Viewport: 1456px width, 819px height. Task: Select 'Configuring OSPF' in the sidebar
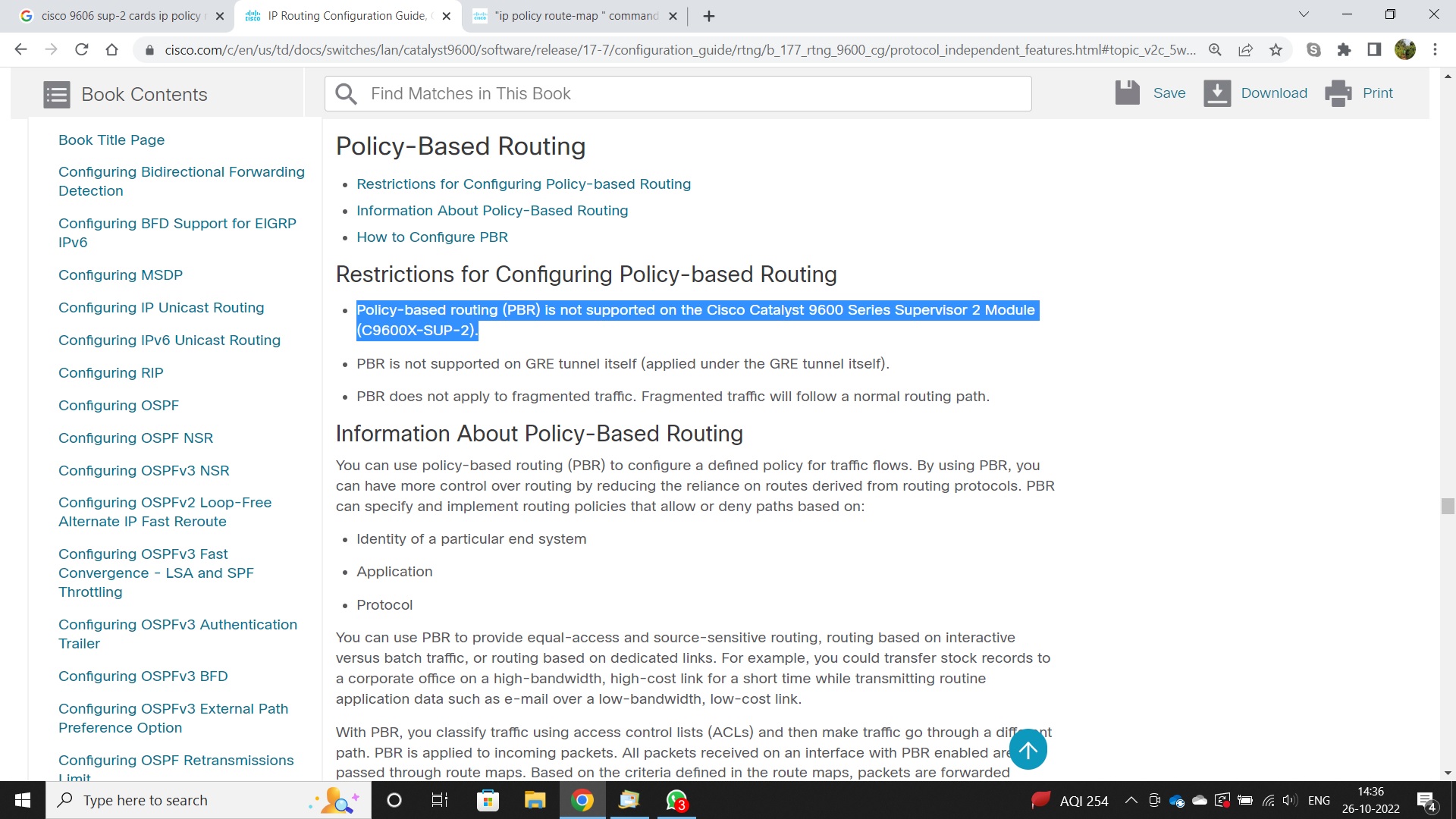pos(118,405)
